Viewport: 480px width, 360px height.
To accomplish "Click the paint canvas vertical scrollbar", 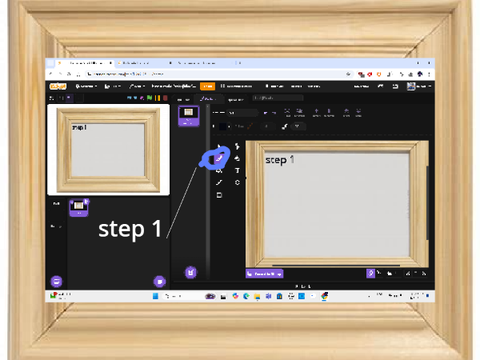I will pos(428,202).
